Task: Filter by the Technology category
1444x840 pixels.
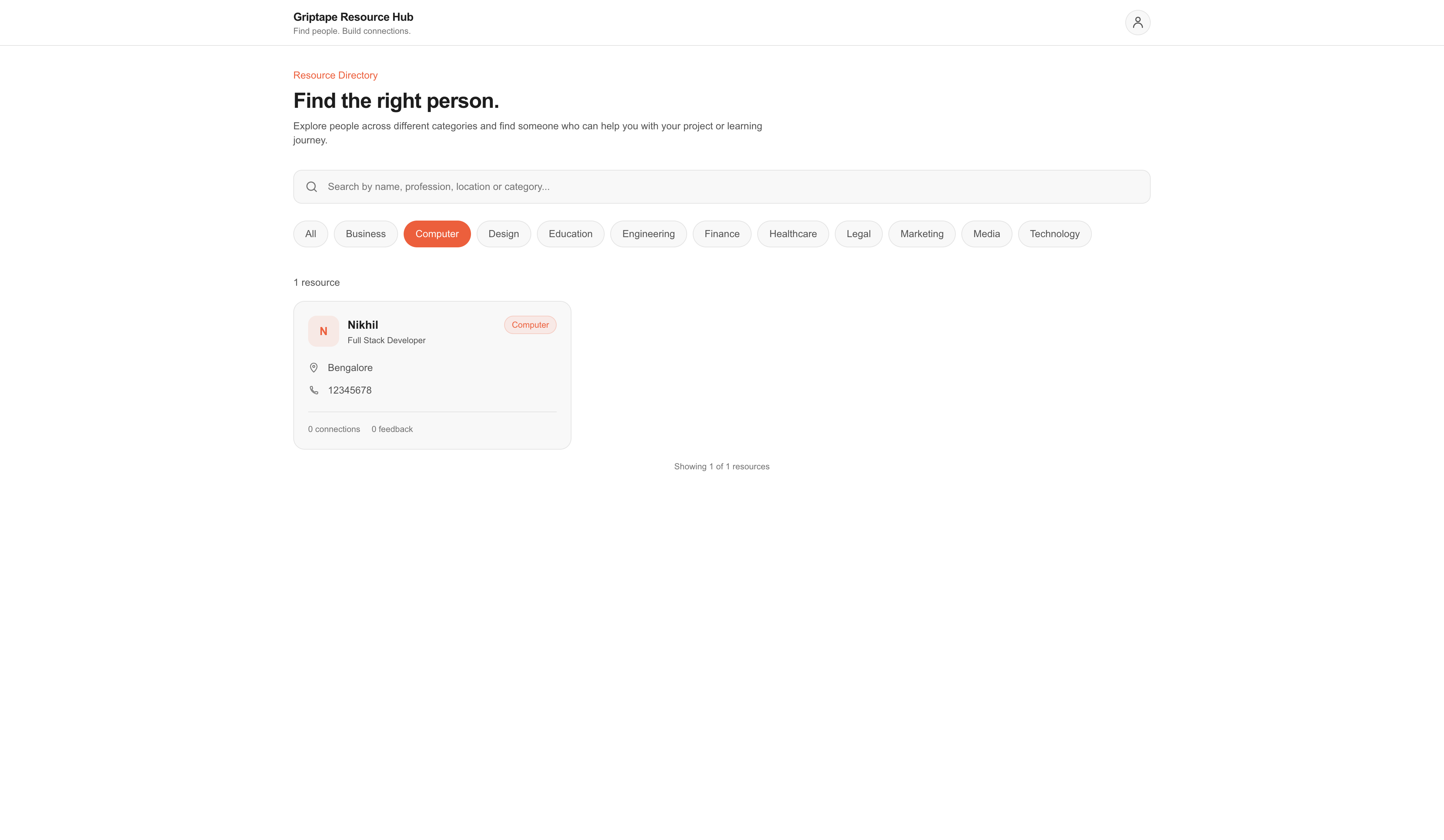Action: coord(1055,234)
